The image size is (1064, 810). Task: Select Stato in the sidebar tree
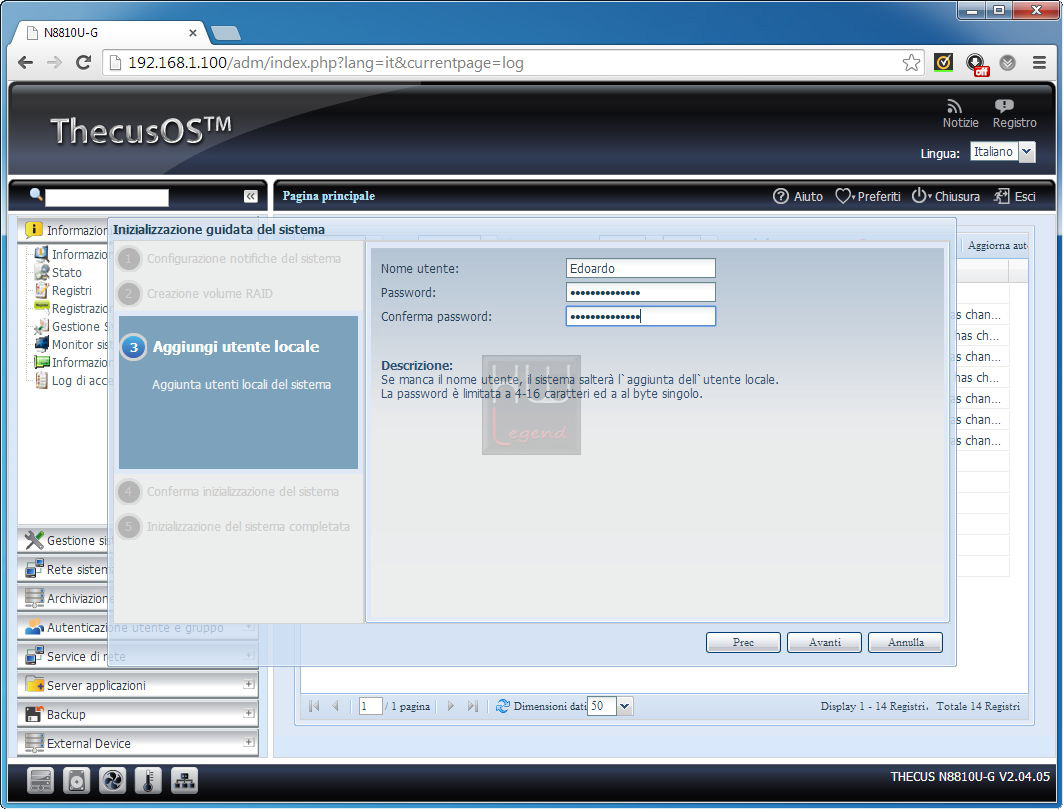pyautogui.click(x=66, y=273)
